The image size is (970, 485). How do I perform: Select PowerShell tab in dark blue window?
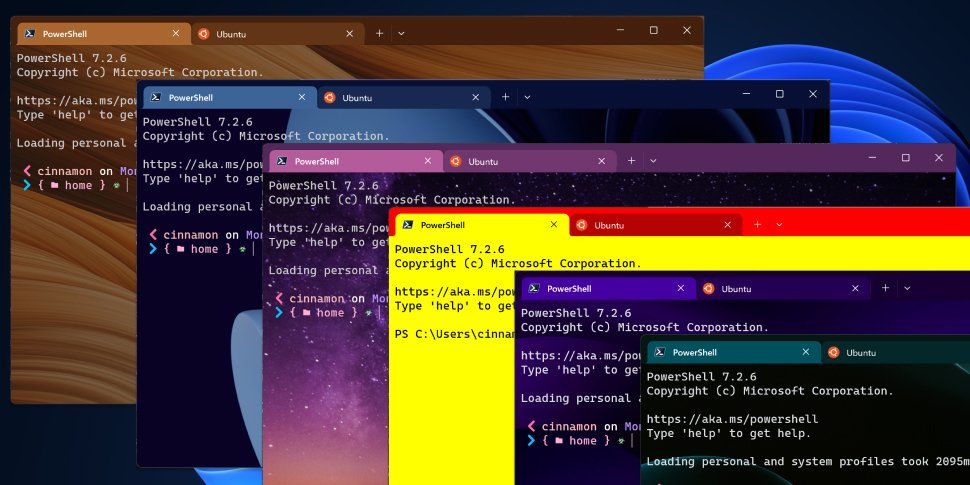tap(228, 98)
